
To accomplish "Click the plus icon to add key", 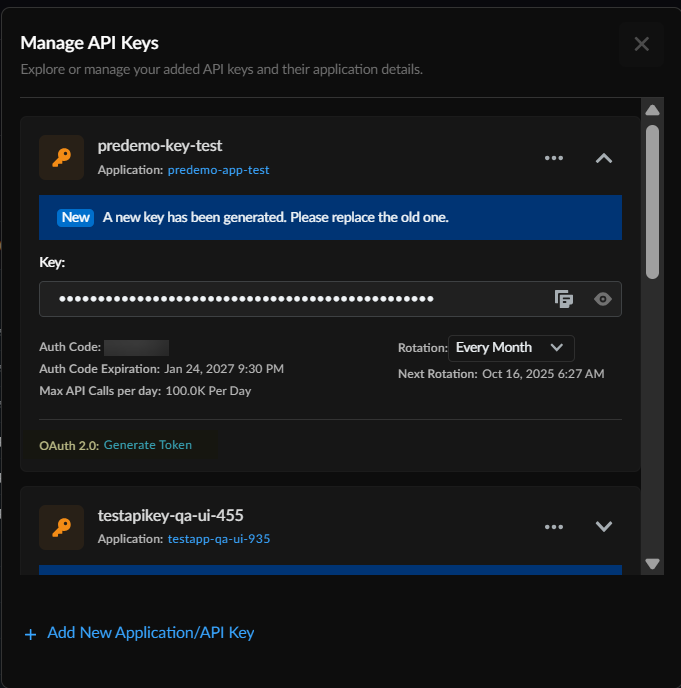I will (30, 634).
